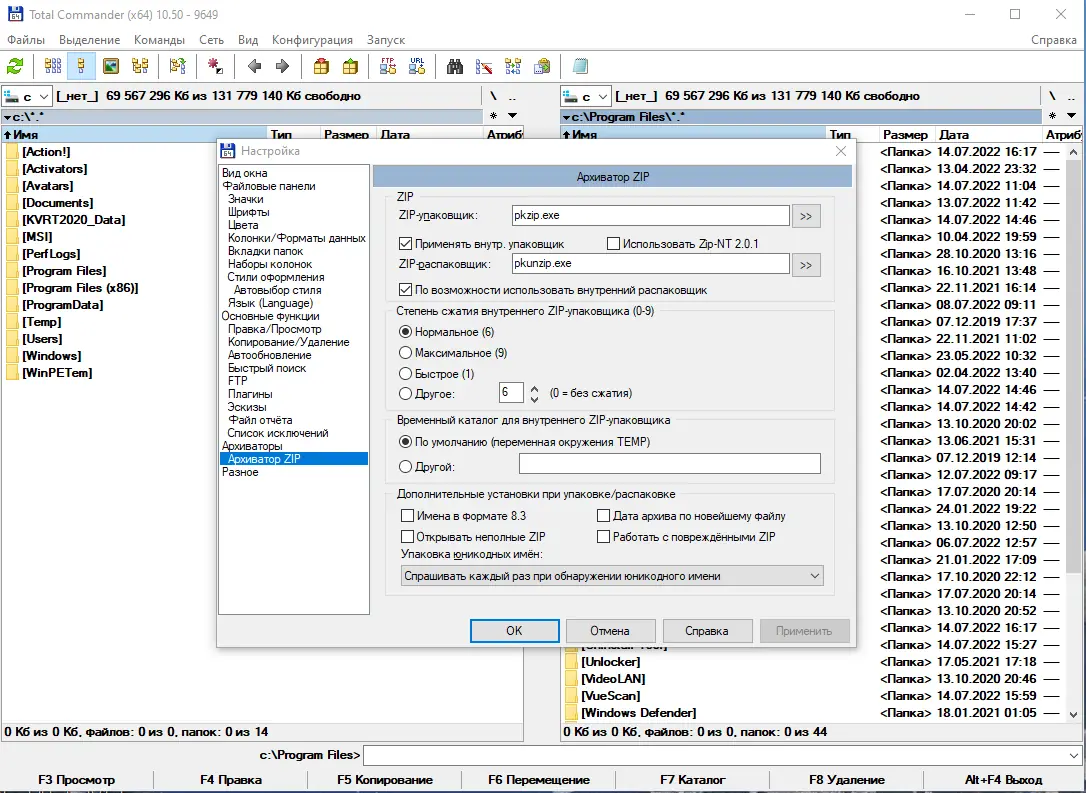Select the highlighted full view icon

tap(81, 66)
